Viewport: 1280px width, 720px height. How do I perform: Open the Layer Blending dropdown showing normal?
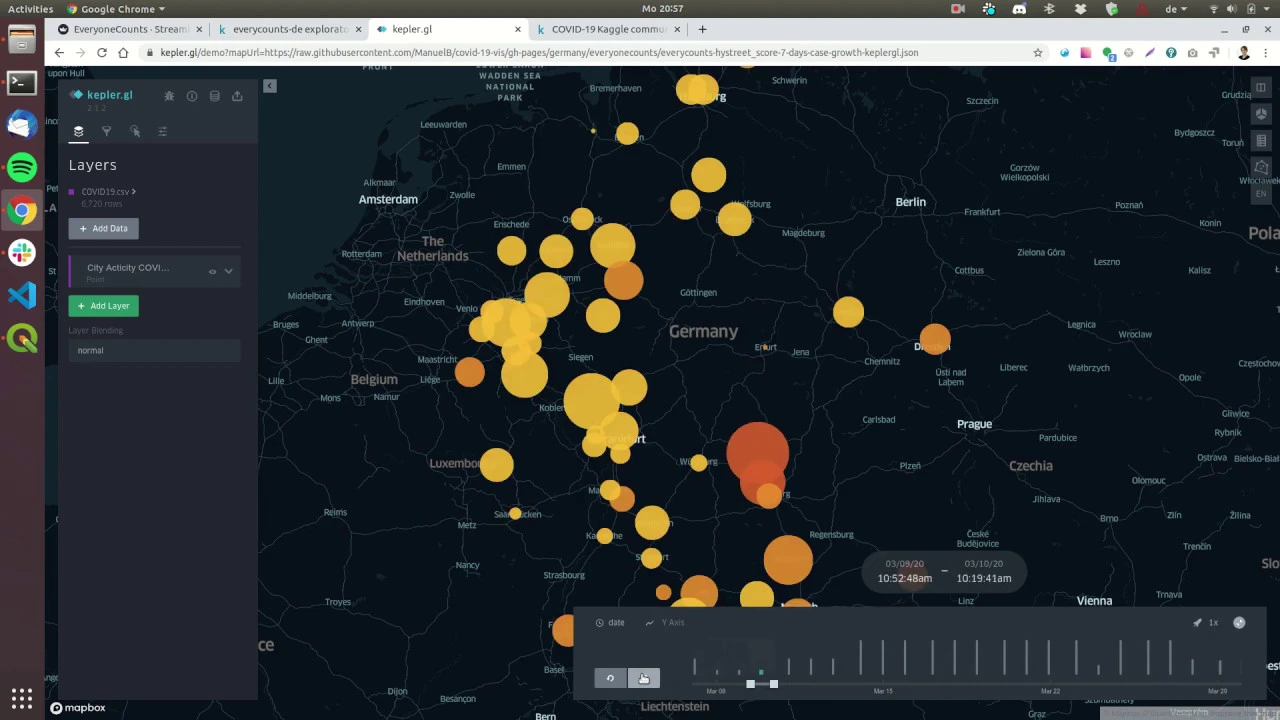tap(154, 350)
